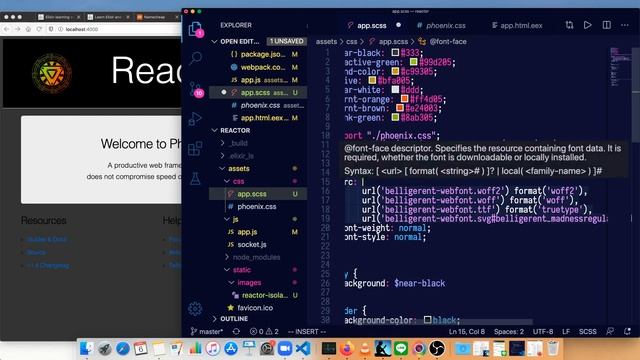Screen dimensions: 640x360
Task: Click the Open Changes compare icon in the editor toolbar
Action: click(569, 25)
